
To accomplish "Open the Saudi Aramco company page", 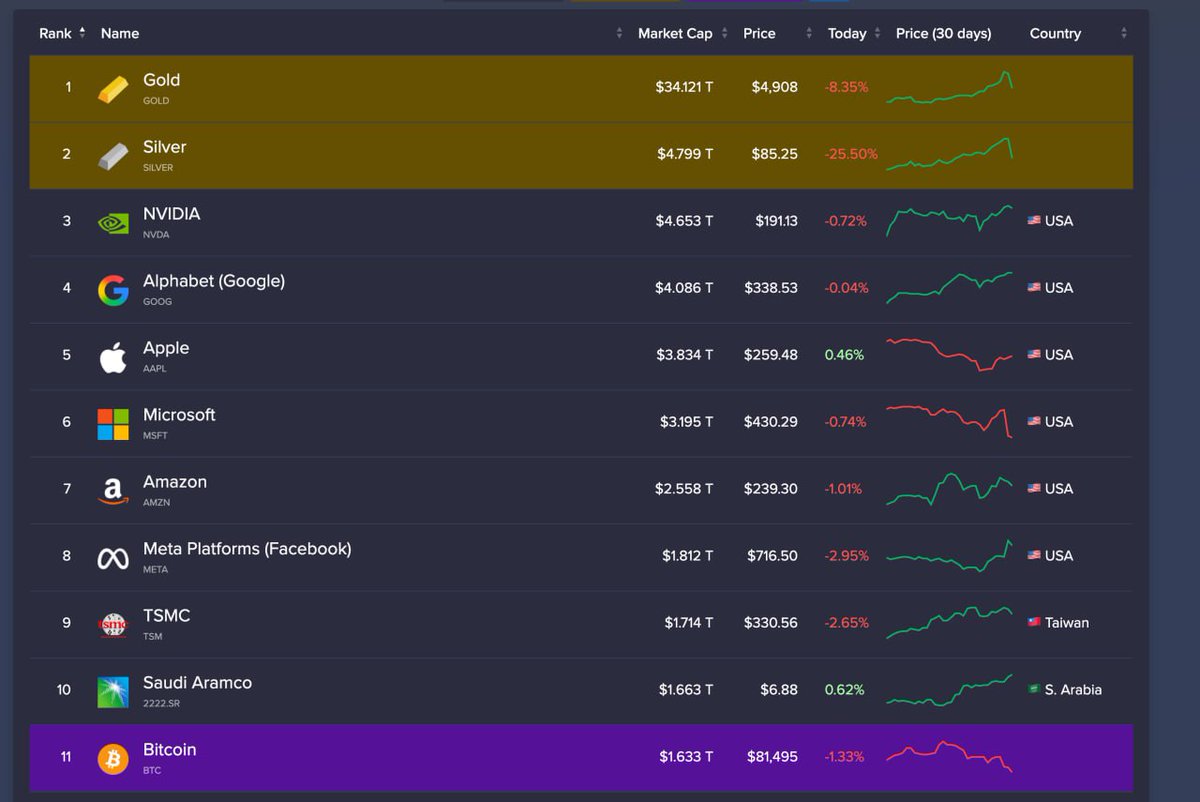I will pos(197,683).
